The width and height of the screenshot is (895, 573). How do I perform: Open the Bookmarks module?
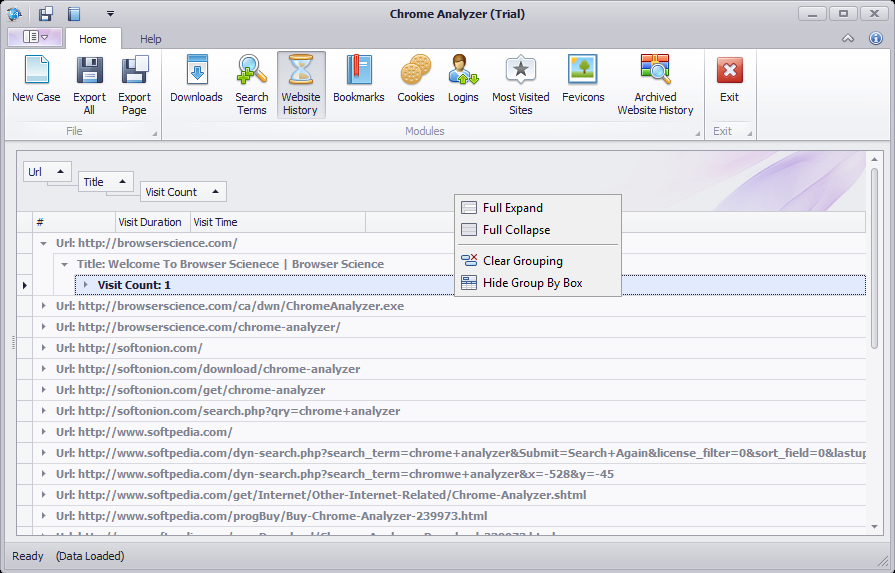coord(358,85)
